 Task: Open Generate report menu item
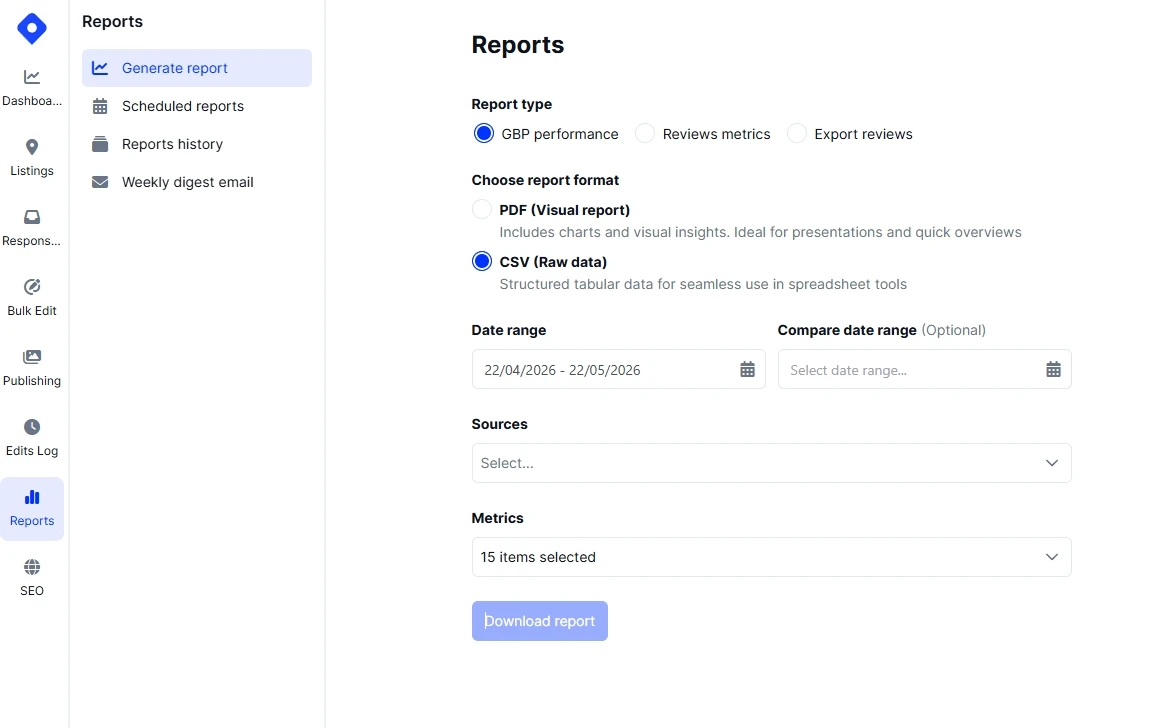click(197, 68)
